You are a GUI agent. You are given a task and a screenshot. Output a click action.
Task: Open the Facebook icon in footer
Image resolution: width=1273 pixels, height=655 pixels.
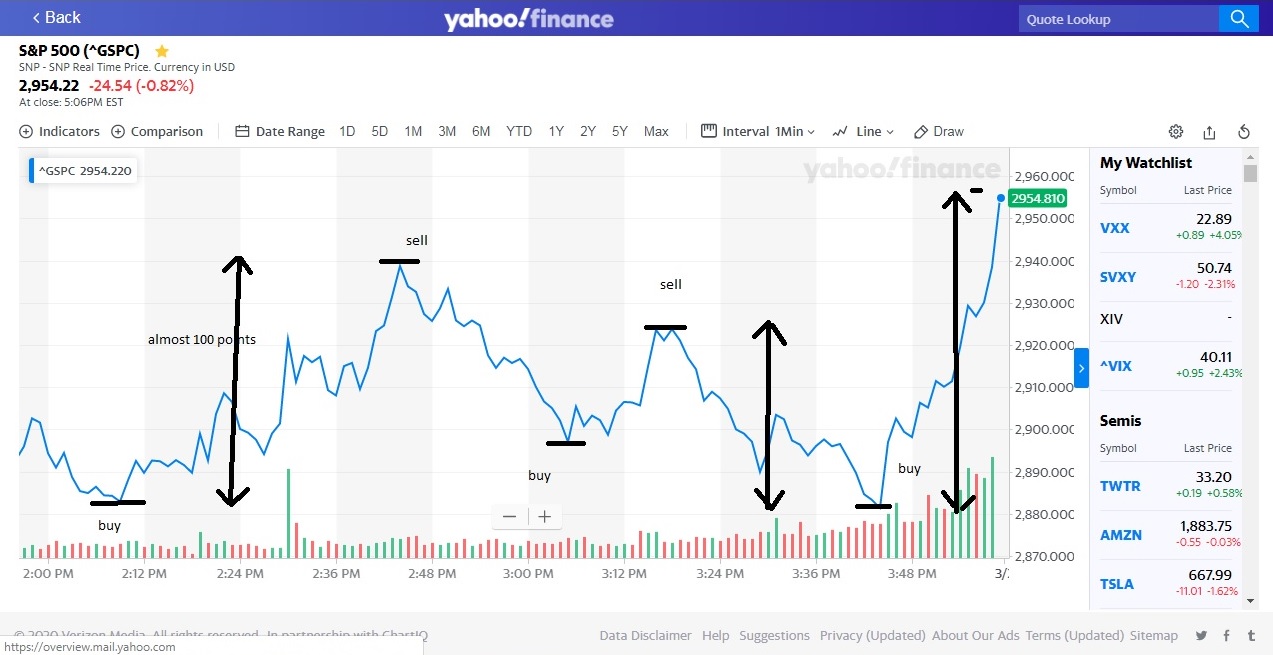[x=1227, y=635]
